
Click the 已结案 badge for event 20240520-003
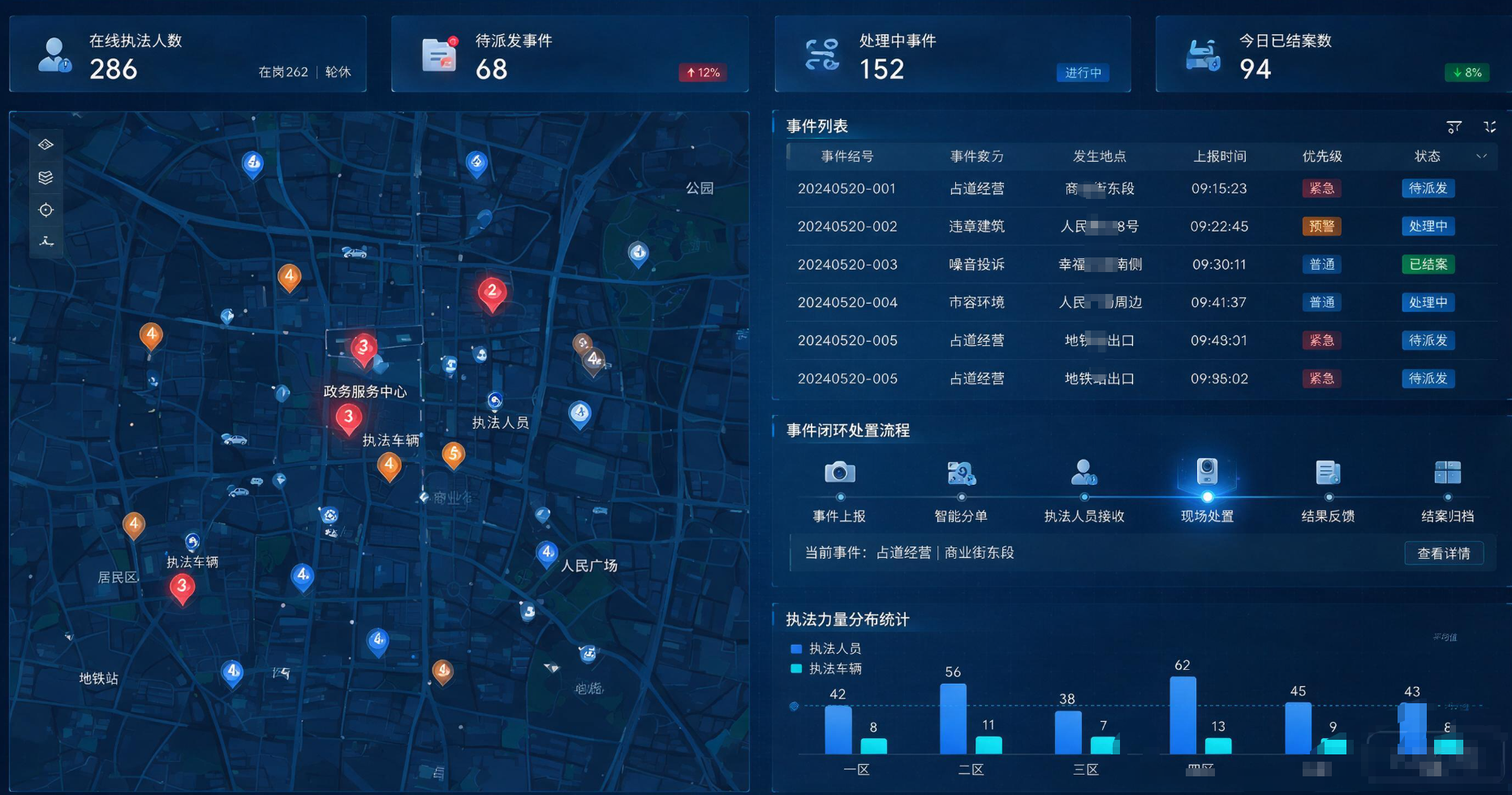tap(1428, 265)
